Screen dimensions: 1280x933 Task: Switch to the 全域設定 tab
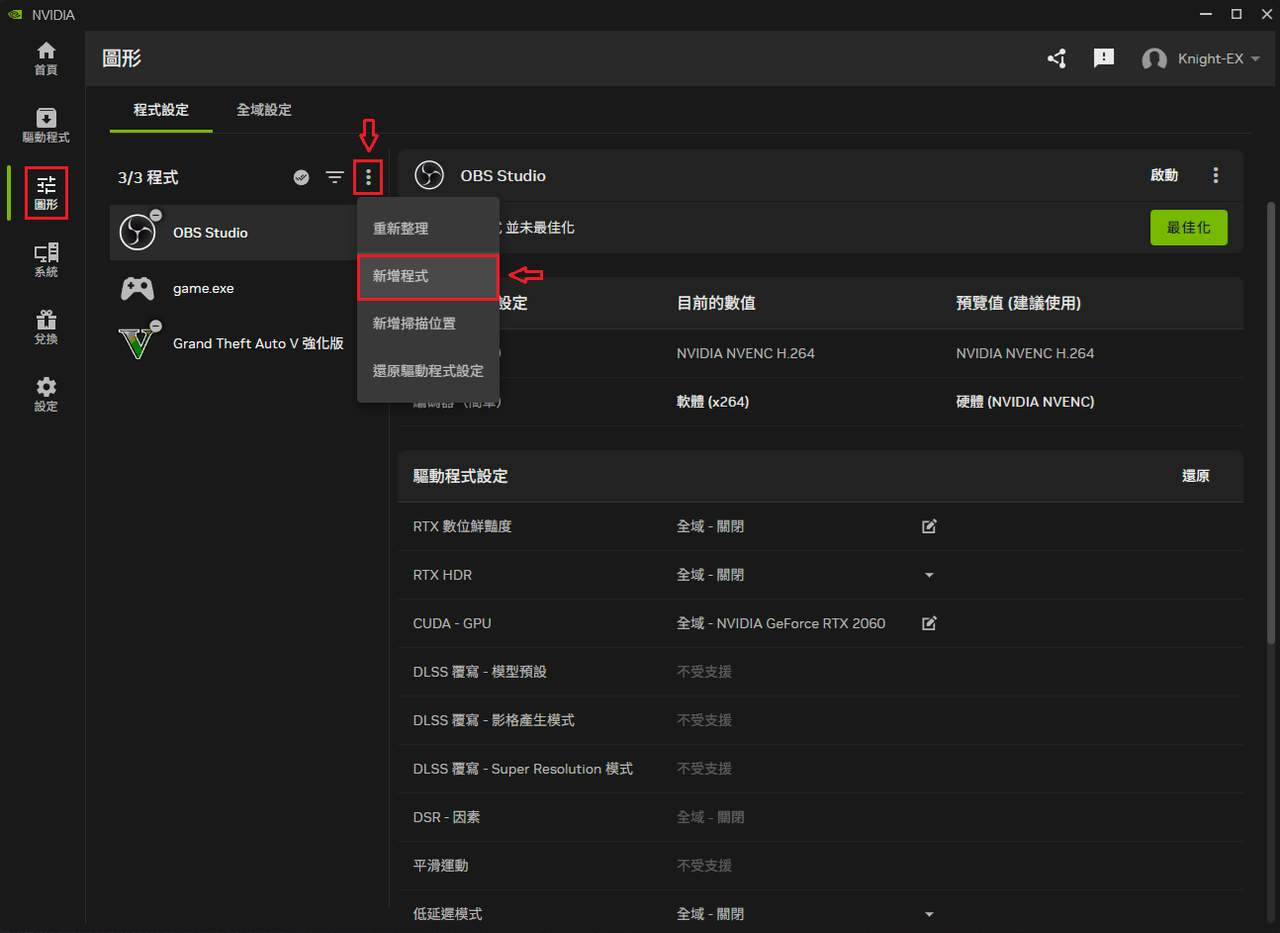(263, 110)
